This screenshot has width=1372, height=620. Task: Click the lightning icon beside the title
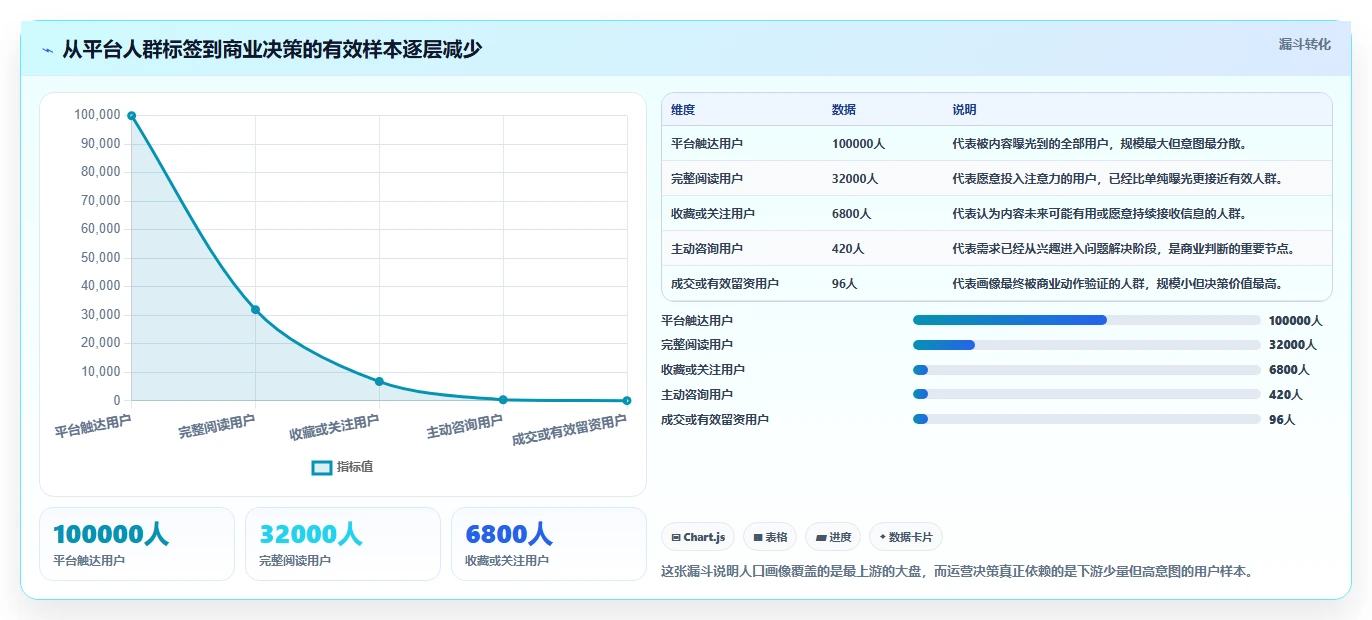(48, 50)
